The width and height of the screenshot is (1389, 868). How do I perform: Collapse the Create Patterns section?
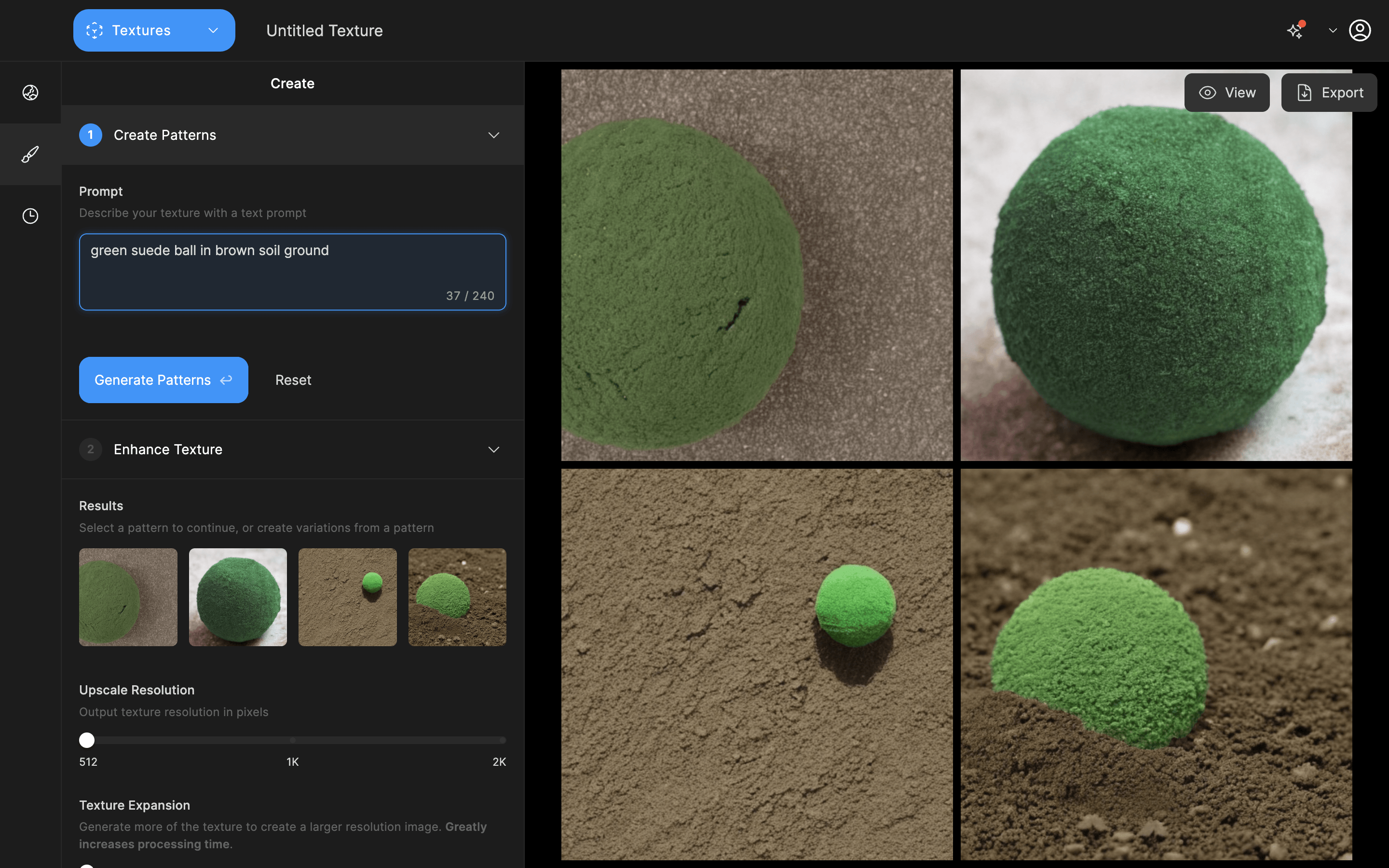pos(493,135)
